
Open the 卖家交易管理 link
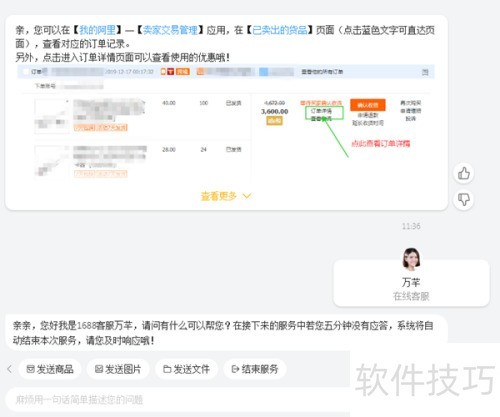(x=170, y=30)
